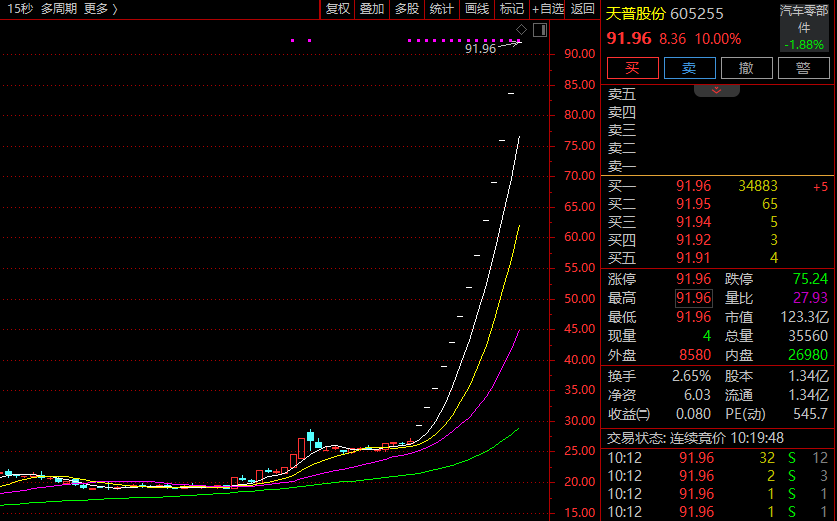Image resolution: width=837 pixels, height=521 pixels.
Task: Click the 警 alert button
Action: (x=803, y=68)
